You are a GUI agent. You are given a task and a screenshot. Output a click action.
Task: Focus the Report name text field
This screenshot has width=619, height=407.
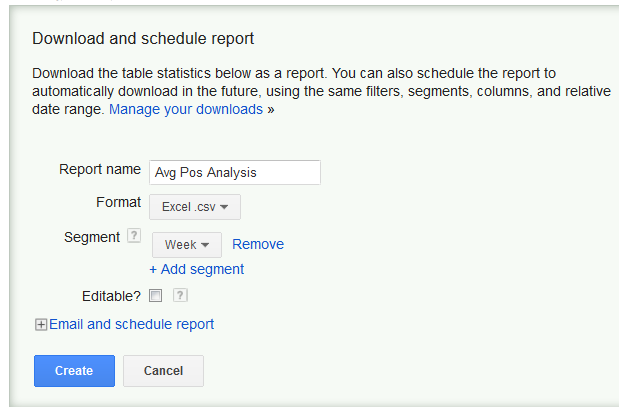tap(235, 172)
